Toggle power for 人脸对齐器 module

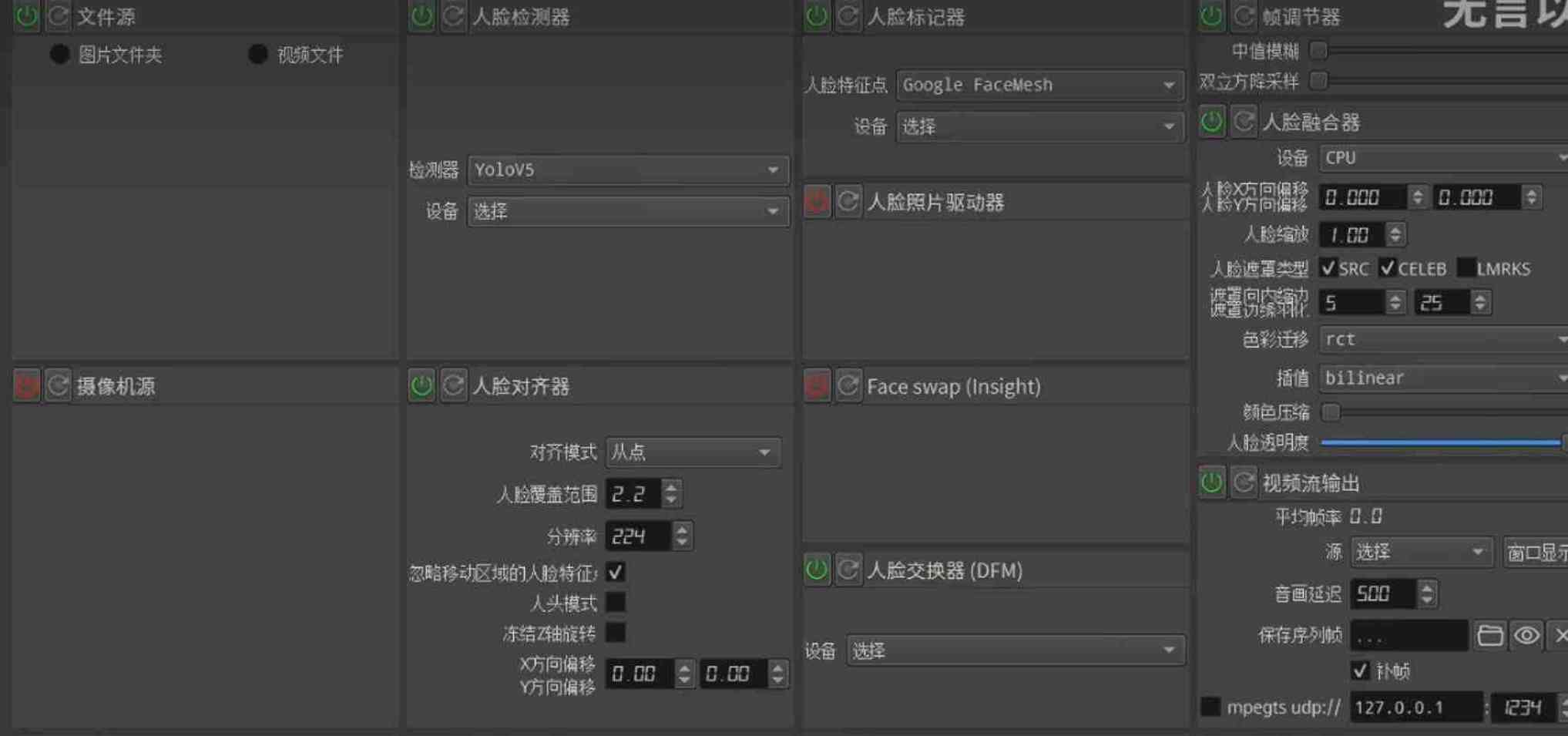point(421,385)
